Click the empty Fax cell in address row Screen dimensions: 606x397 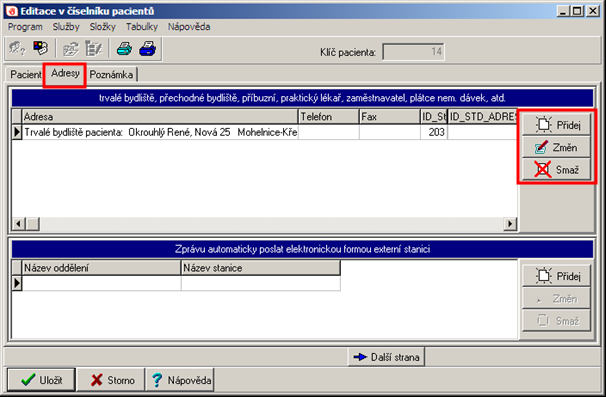tap(390, 132)
